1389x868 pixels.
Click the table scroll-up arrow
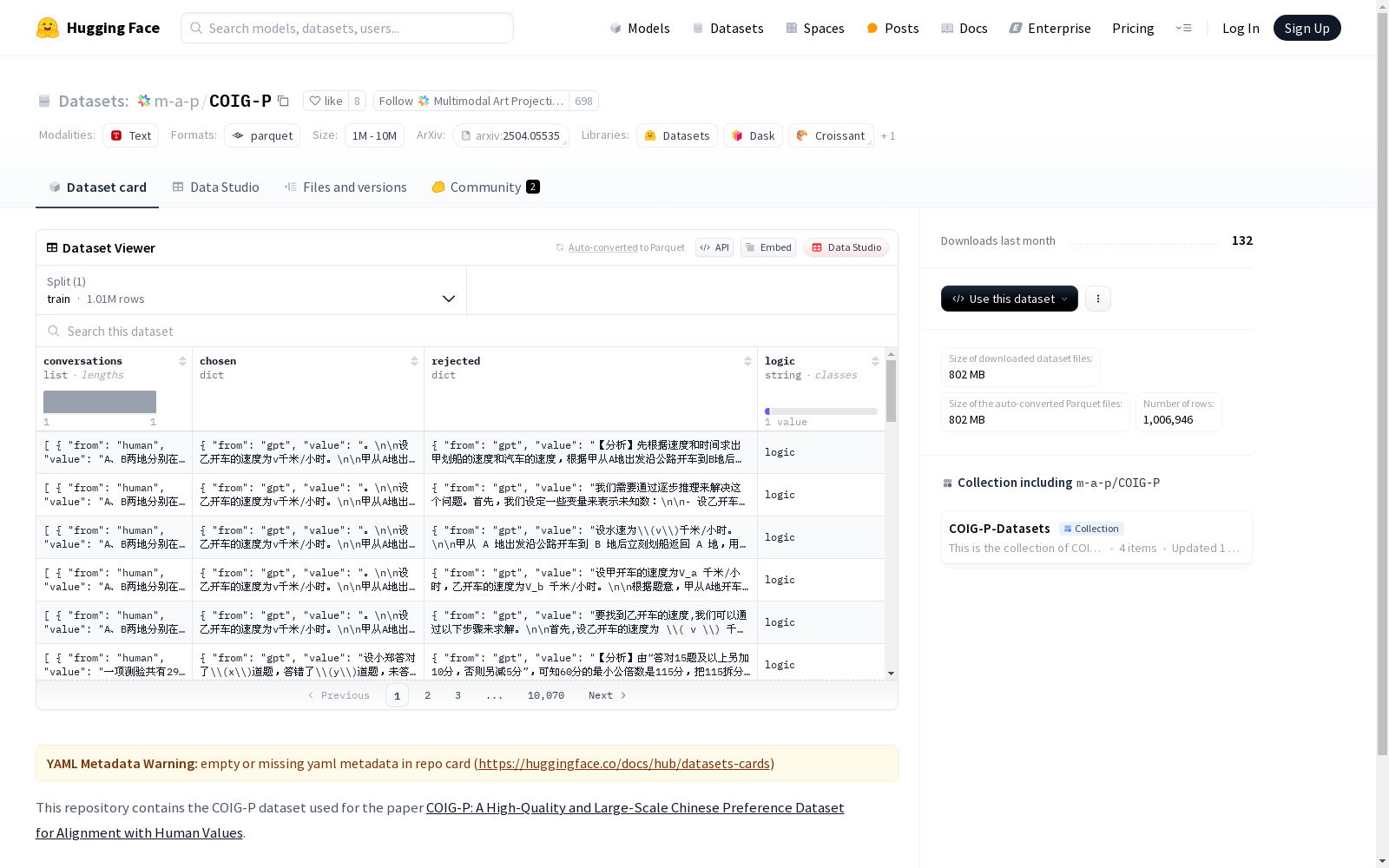(x=891, y=354)
